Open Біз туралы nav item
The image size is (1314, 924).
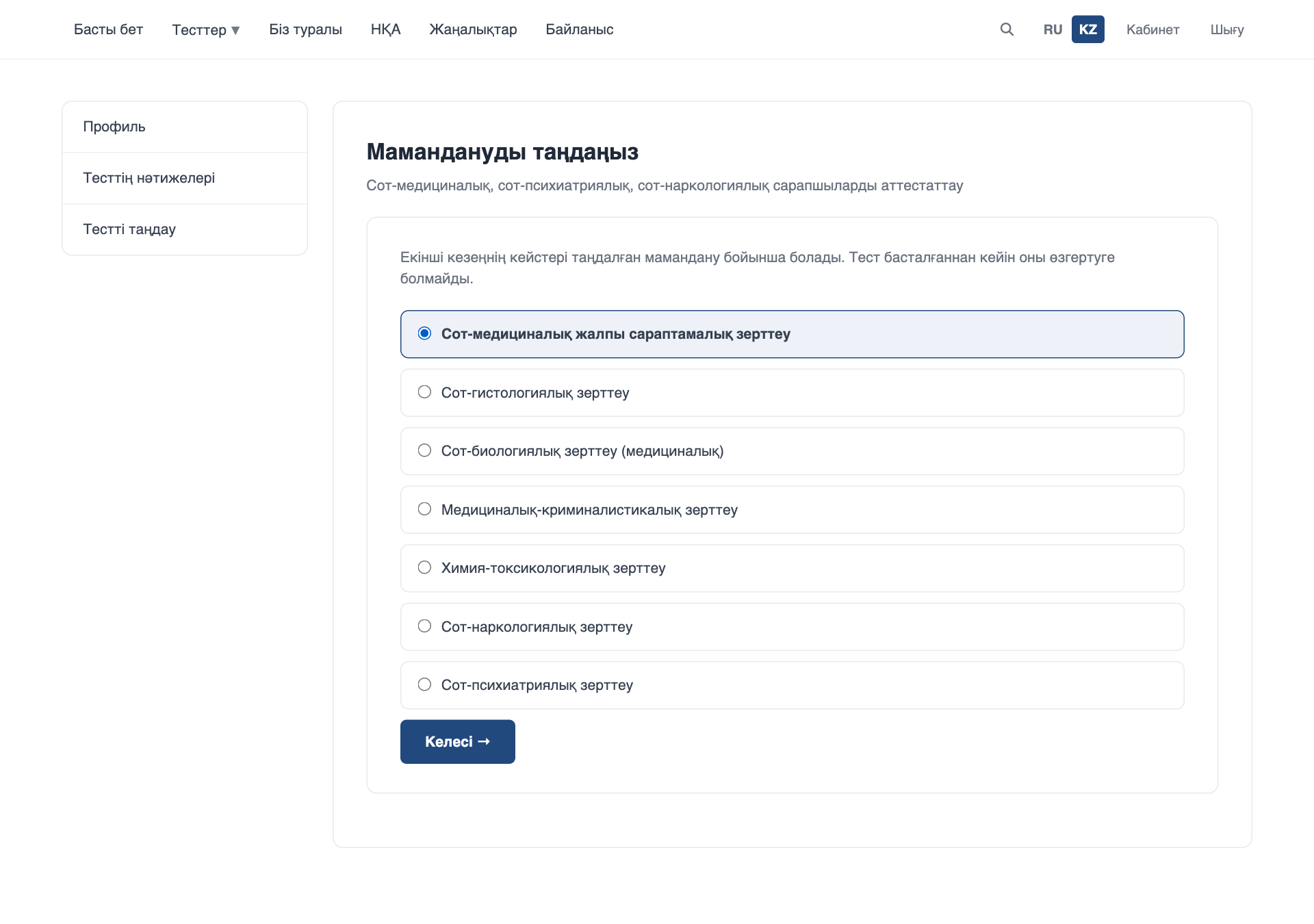click(x=305, y=29)
